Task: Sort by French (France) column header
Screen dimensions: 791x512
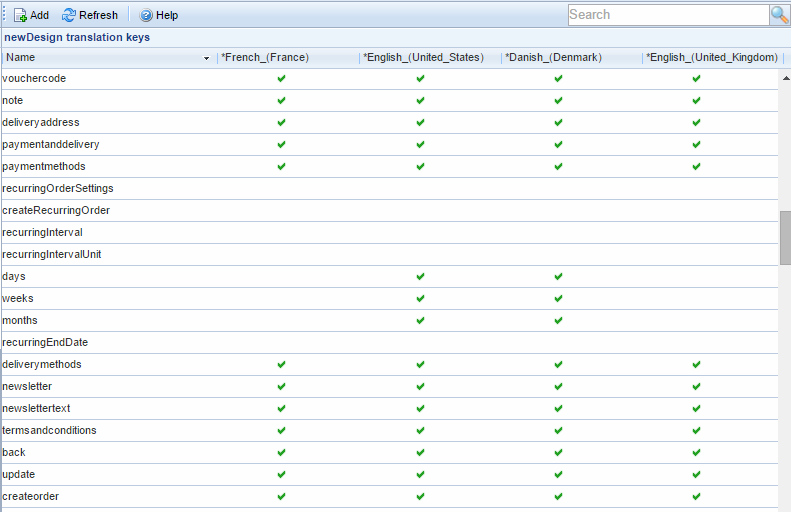Action: 265,58
